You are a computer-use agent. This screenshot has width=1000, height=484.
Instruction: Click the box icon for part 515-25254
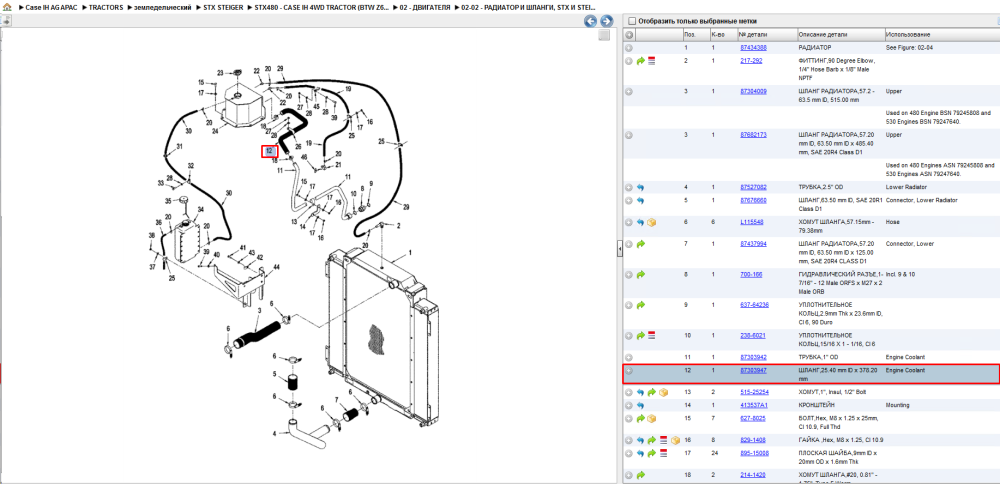pos(663,392)
